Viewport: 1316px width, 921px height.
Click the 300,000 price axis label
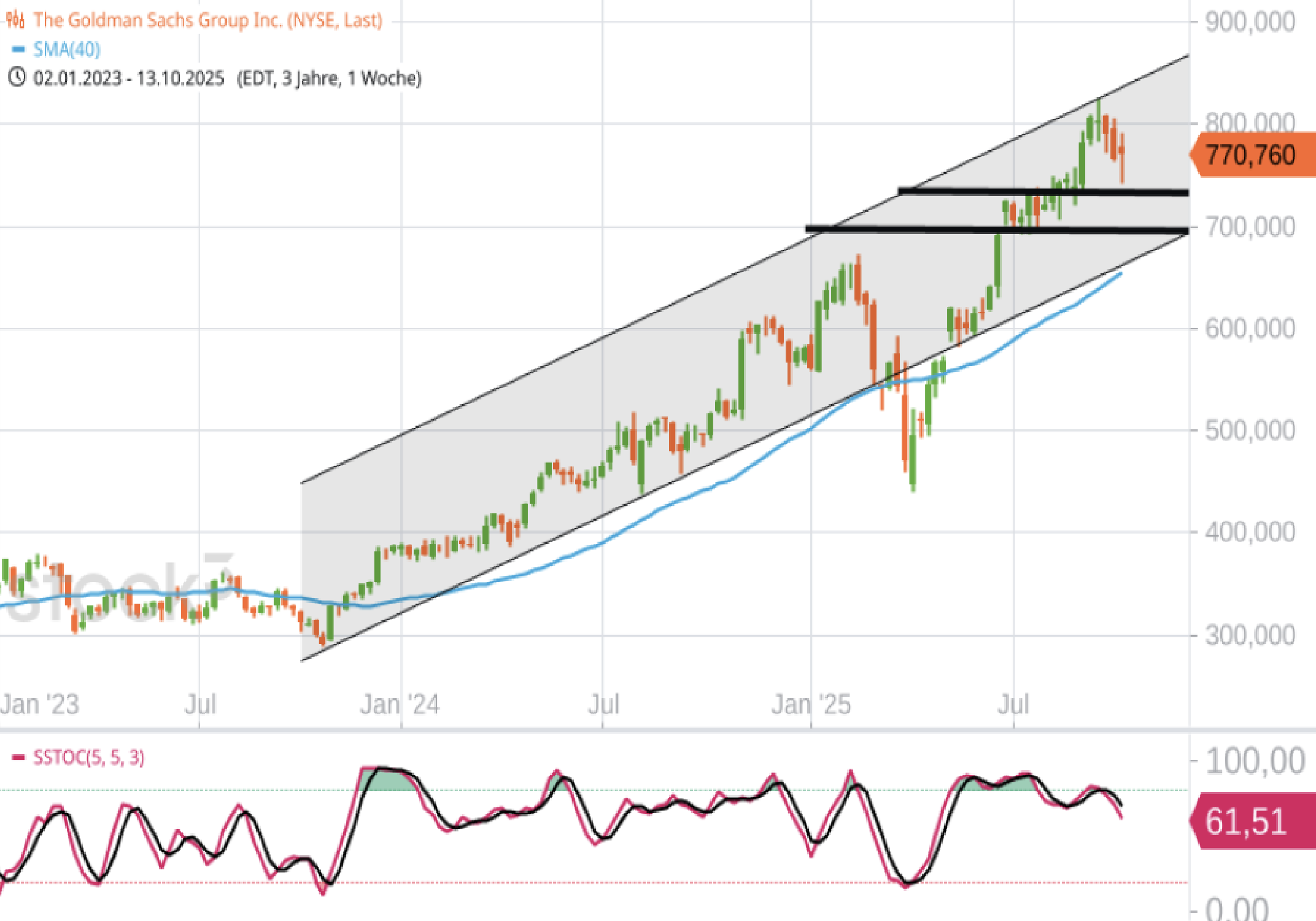click(x=1250, y=635)
